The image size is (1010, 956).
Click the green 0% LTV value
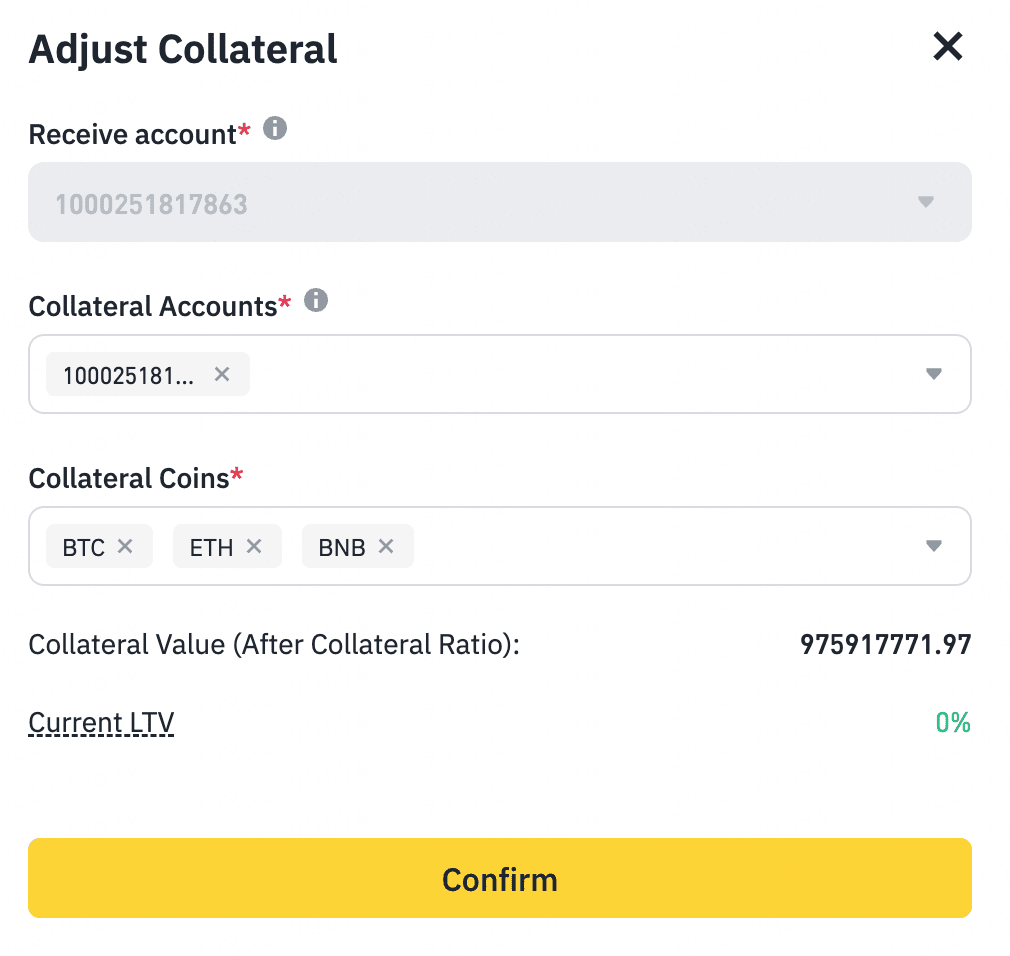[953, 722]
